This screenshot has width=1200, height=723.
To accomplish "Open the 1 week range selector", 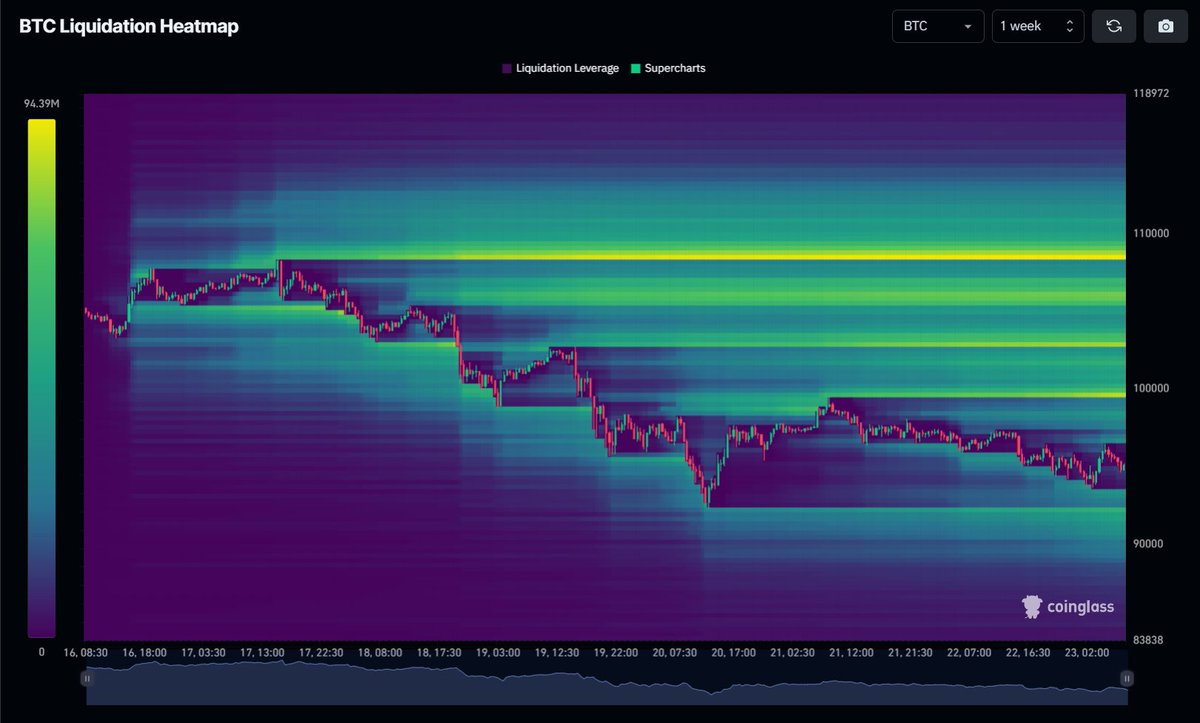I will coord(1038,26).
